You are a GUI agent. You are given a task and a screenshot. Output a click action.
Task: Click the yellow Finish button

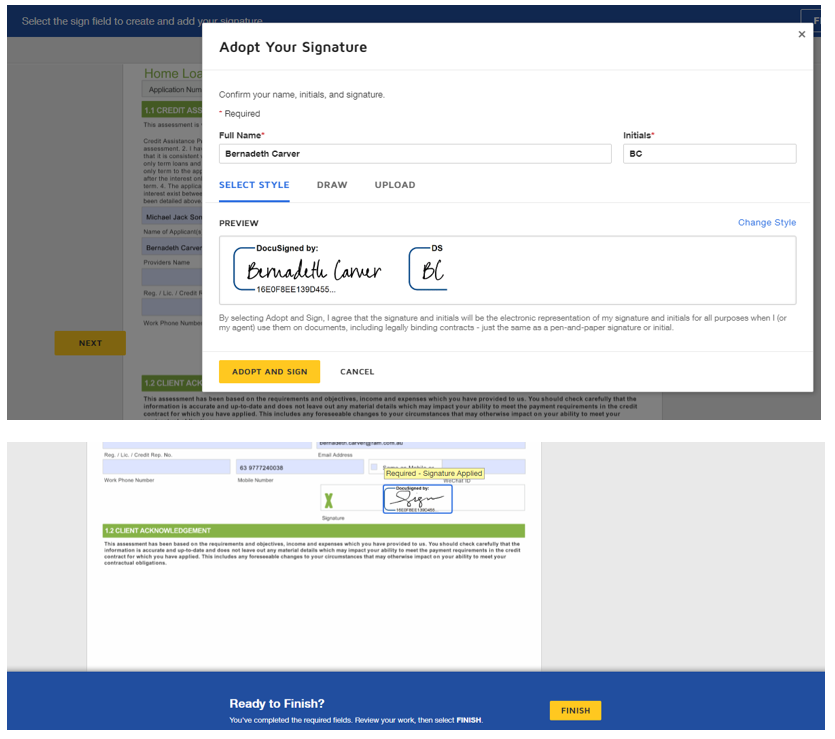[x=575, y=711]
